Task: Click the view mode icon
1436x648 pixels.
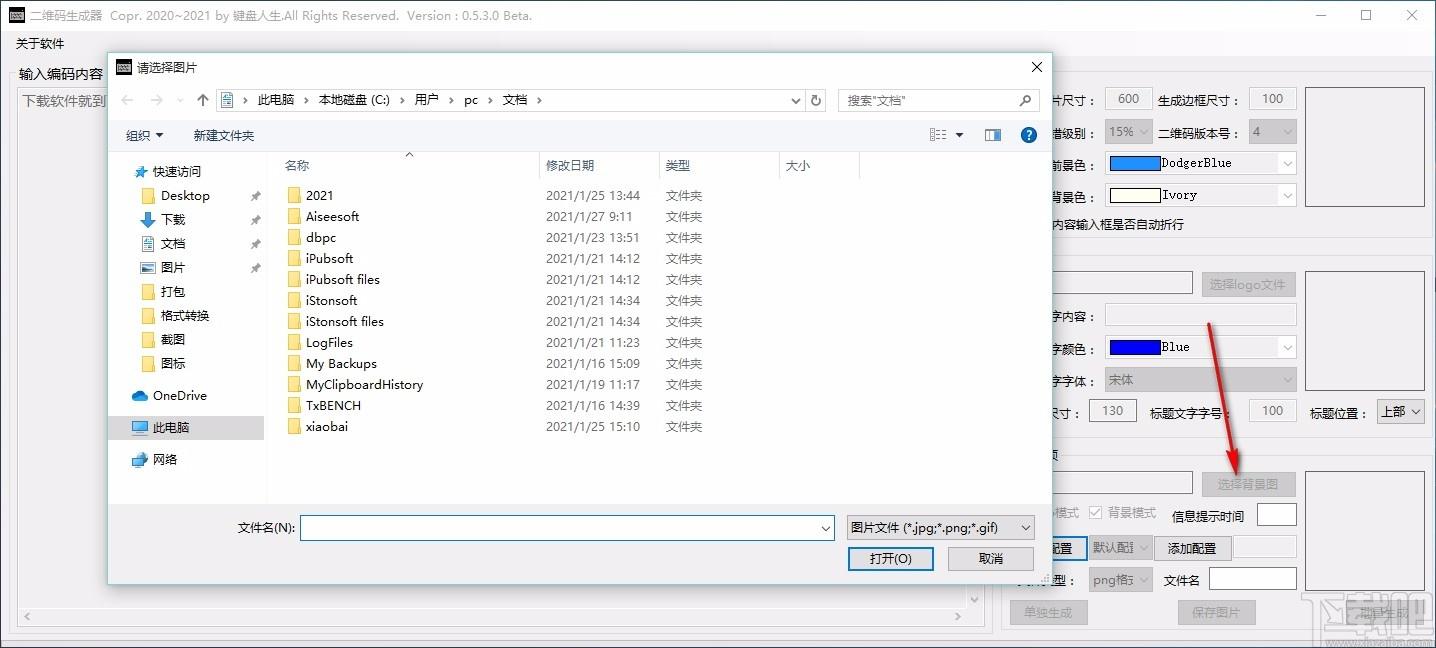Action: tap(938, 135)
